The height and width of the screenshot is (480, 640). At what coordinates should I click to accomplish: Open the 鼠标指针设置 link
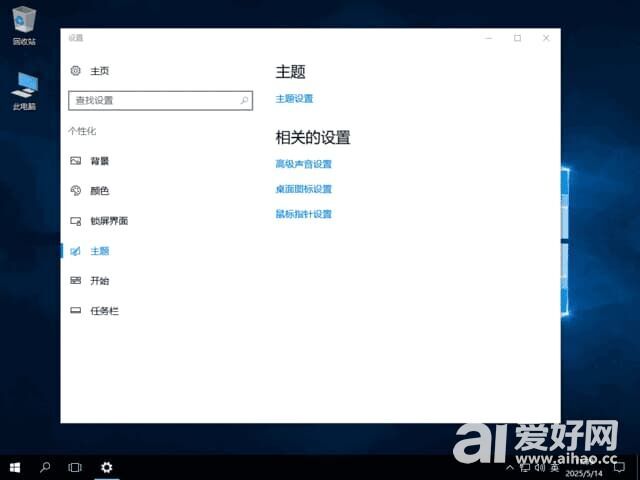coord(304,214)
